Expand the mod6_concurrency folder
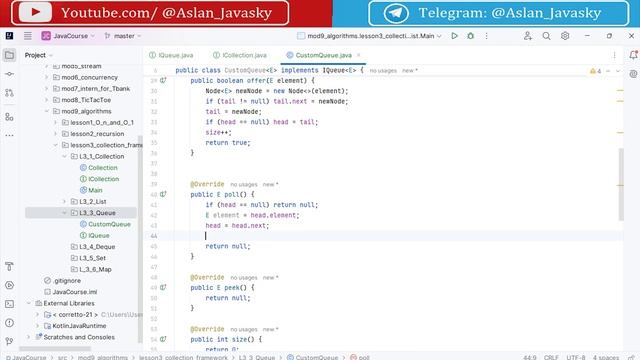640x360 pixels. (47, 77)
